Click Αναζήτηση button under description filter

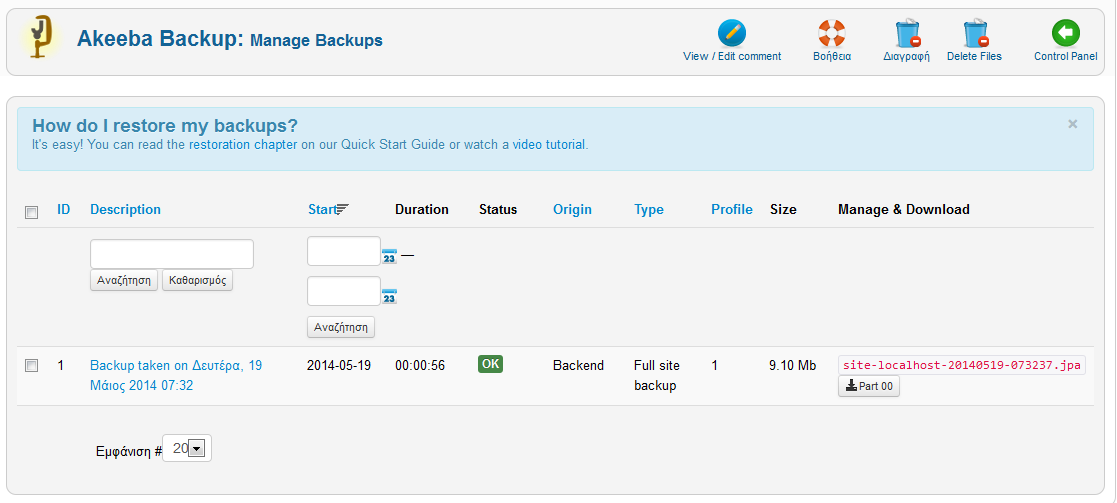point(124,280)
